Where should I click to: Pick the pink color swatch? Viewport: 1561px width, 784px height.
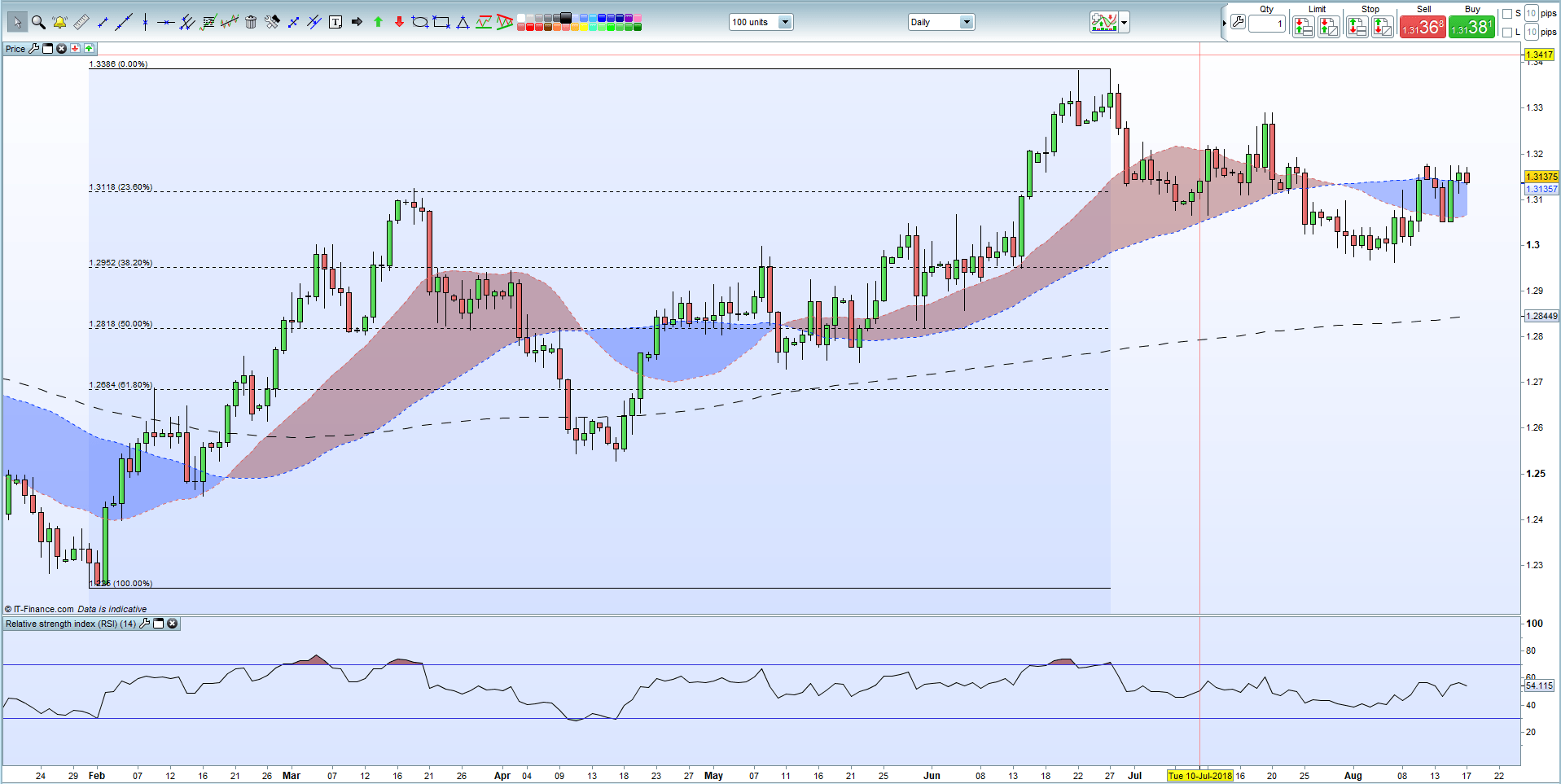[x=638, y=18]
